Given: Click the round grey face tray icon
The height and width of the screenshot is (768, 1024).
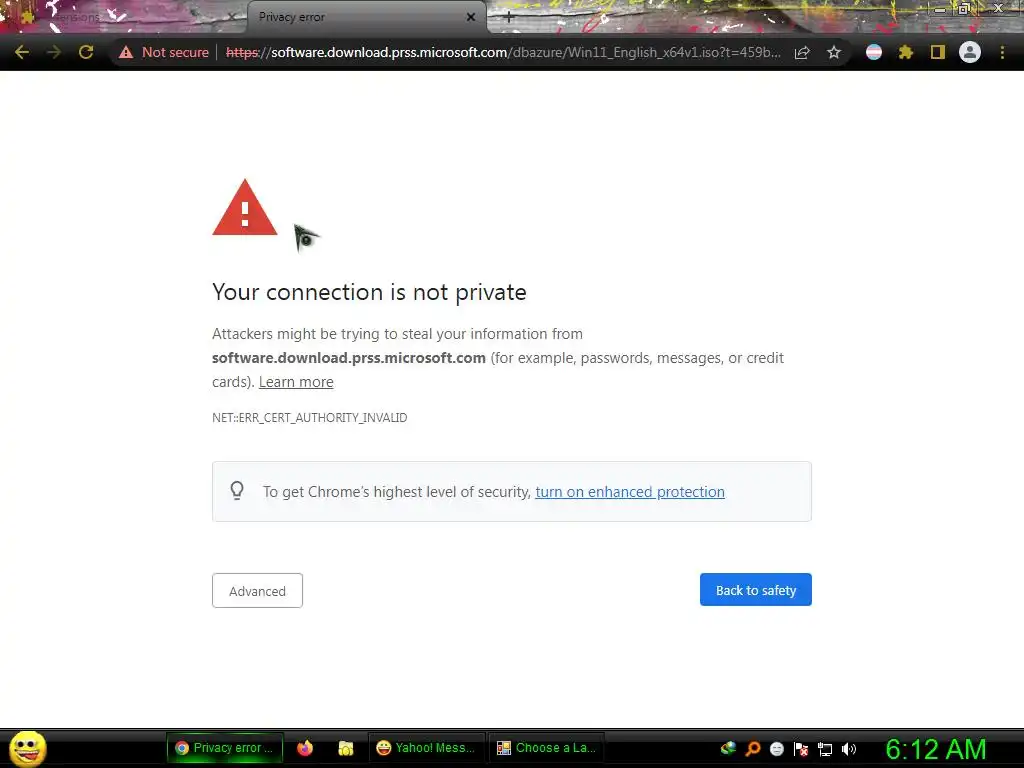Looking at the screenshot, I should click(x=776, y=748).
